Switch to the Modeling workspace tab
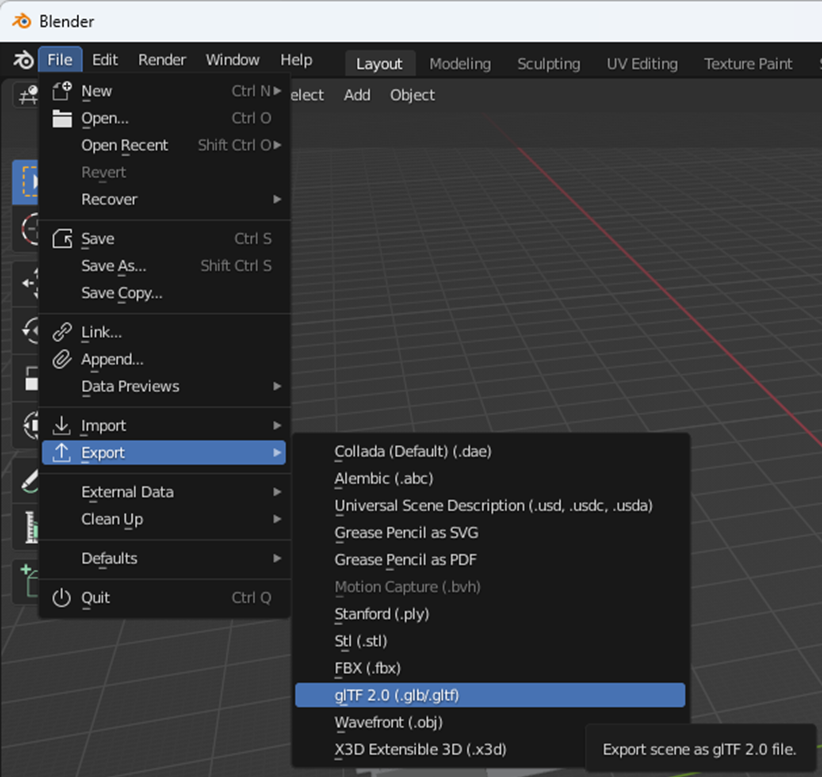The height and width of the screenshot is (777, 822). [x=460, y=63]
